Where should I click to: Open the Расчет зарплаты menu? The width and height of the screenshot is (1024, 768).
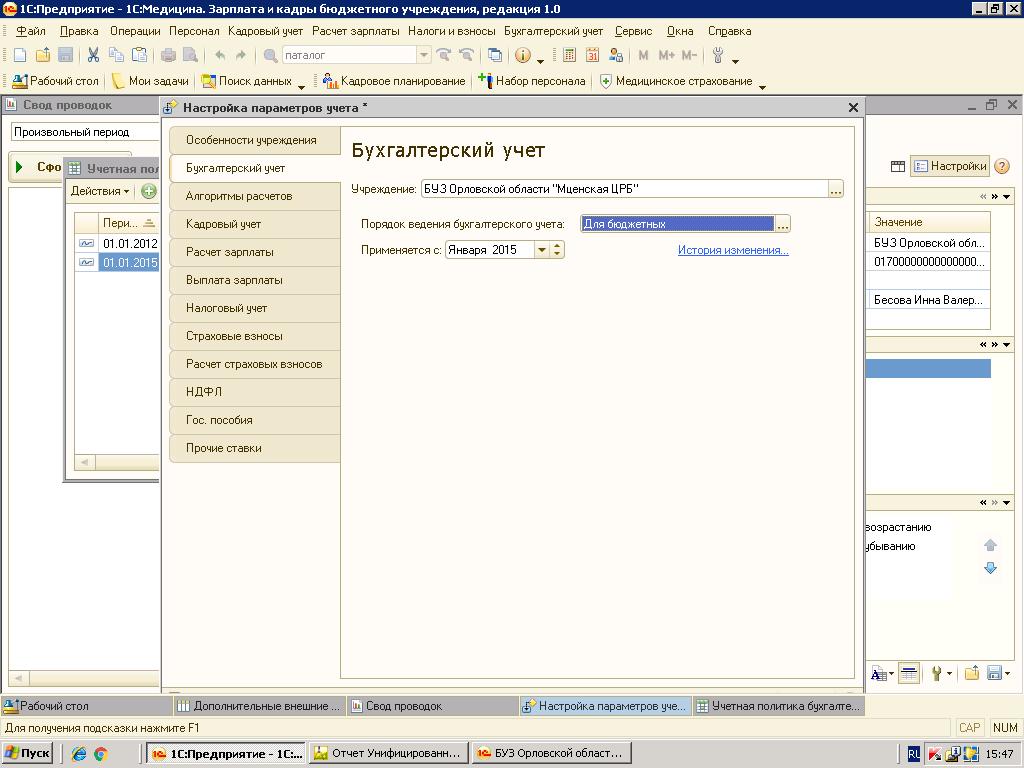pyautogui.click(x=355, y=31)
